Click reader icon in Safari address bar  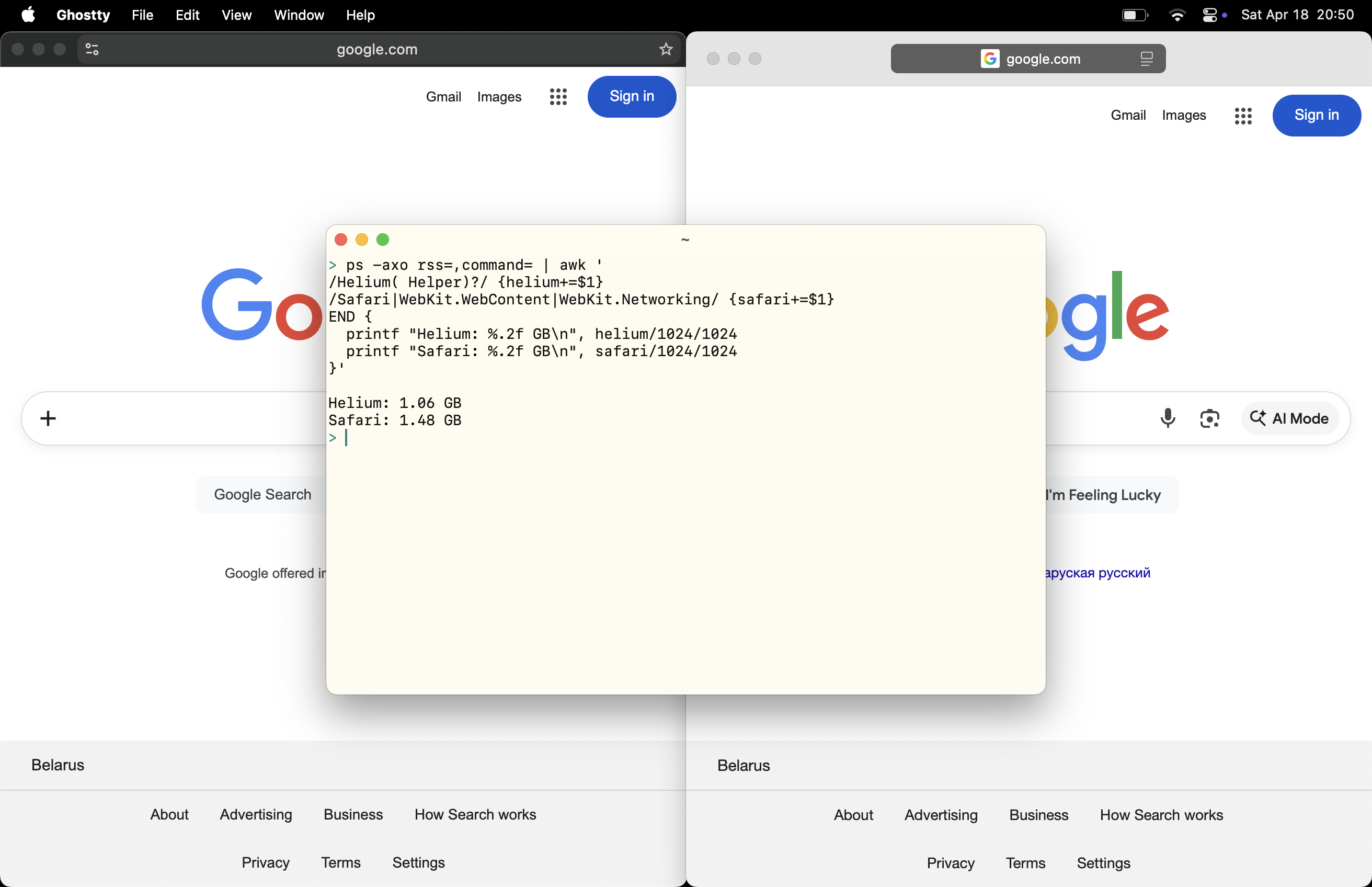[x=1146, y=59]
